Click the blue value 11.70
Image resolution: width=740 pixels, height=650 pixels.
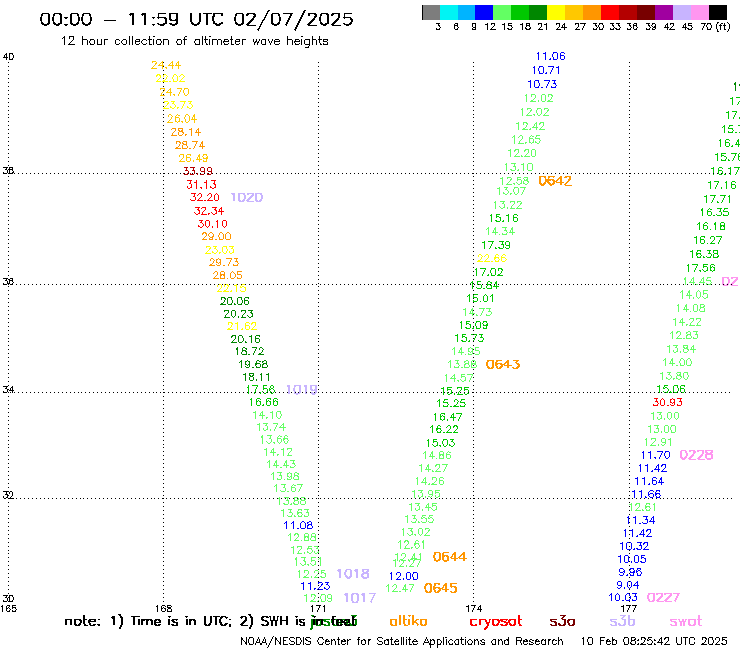[656, 455]
